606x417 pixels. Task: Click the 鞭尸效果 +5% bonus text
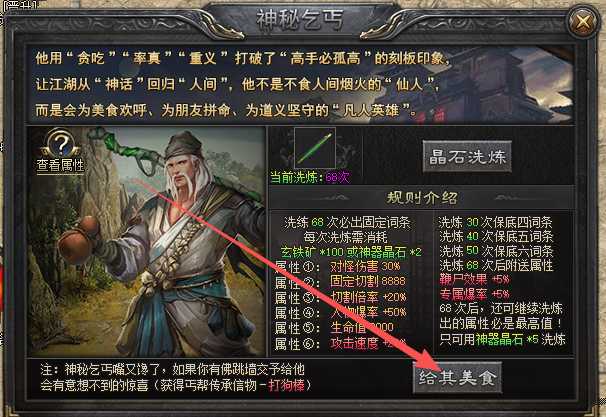click(474, 279)
